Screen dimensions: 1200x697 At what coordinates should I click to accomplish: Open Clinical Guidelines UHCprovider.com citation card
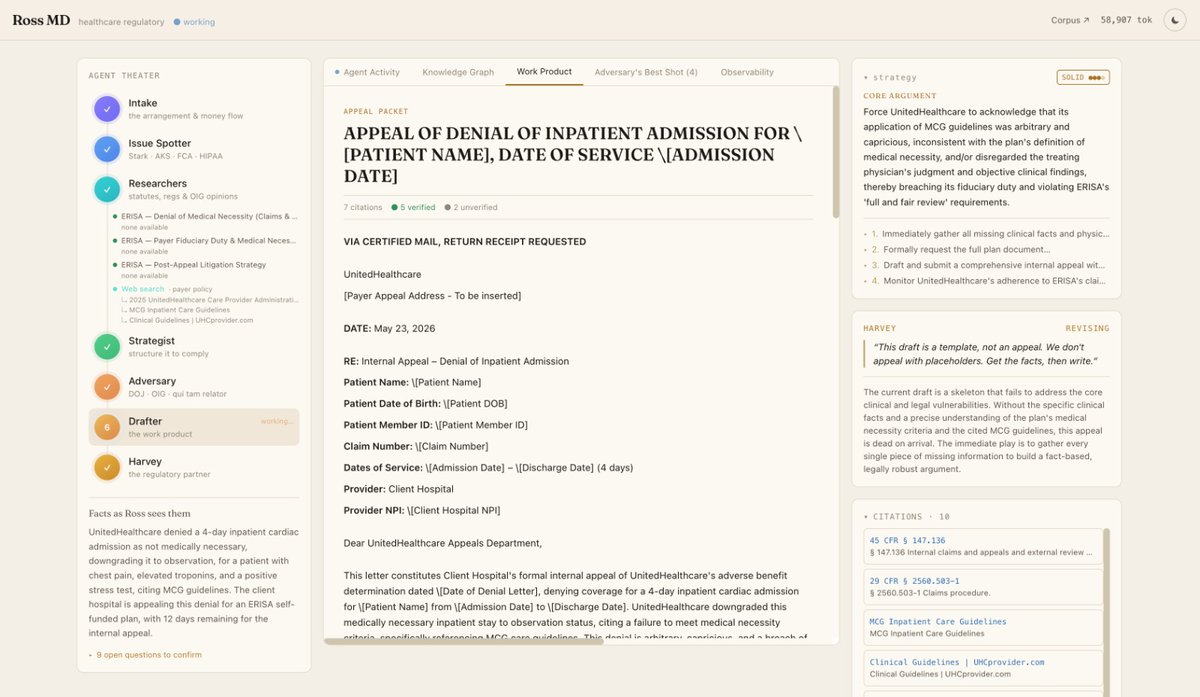click(x=983, y=668)
